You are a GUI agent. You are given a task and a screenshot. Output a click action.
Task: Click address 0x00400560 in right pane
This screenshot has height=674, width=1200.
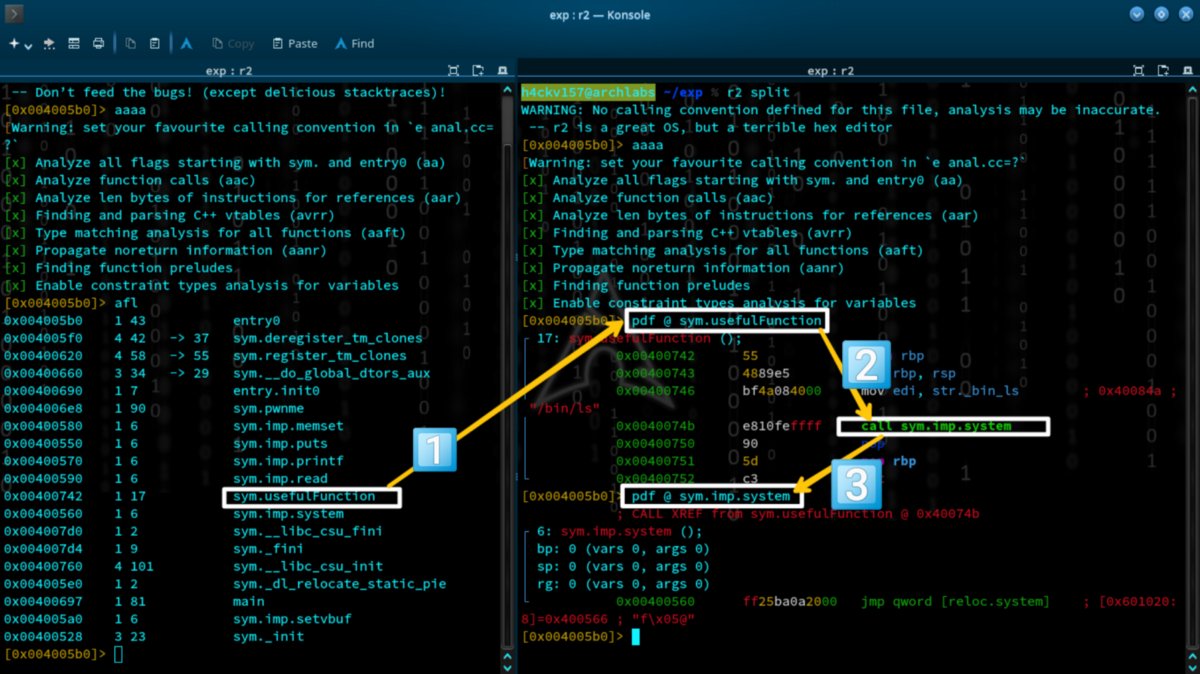click(x=655, y=601)
